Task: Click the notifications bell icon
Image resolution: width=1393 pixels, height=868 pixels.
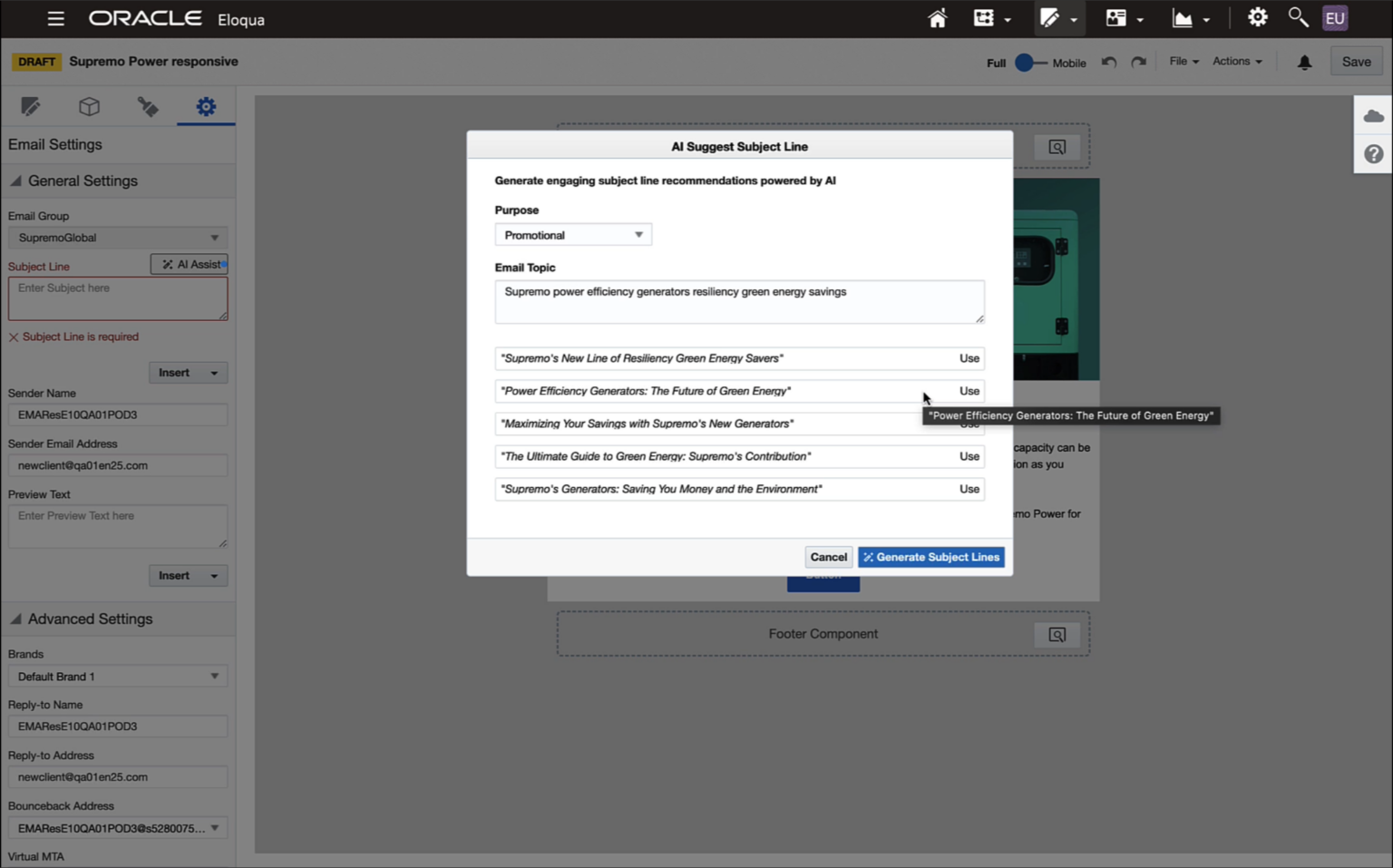Action: coord(1304,62)
